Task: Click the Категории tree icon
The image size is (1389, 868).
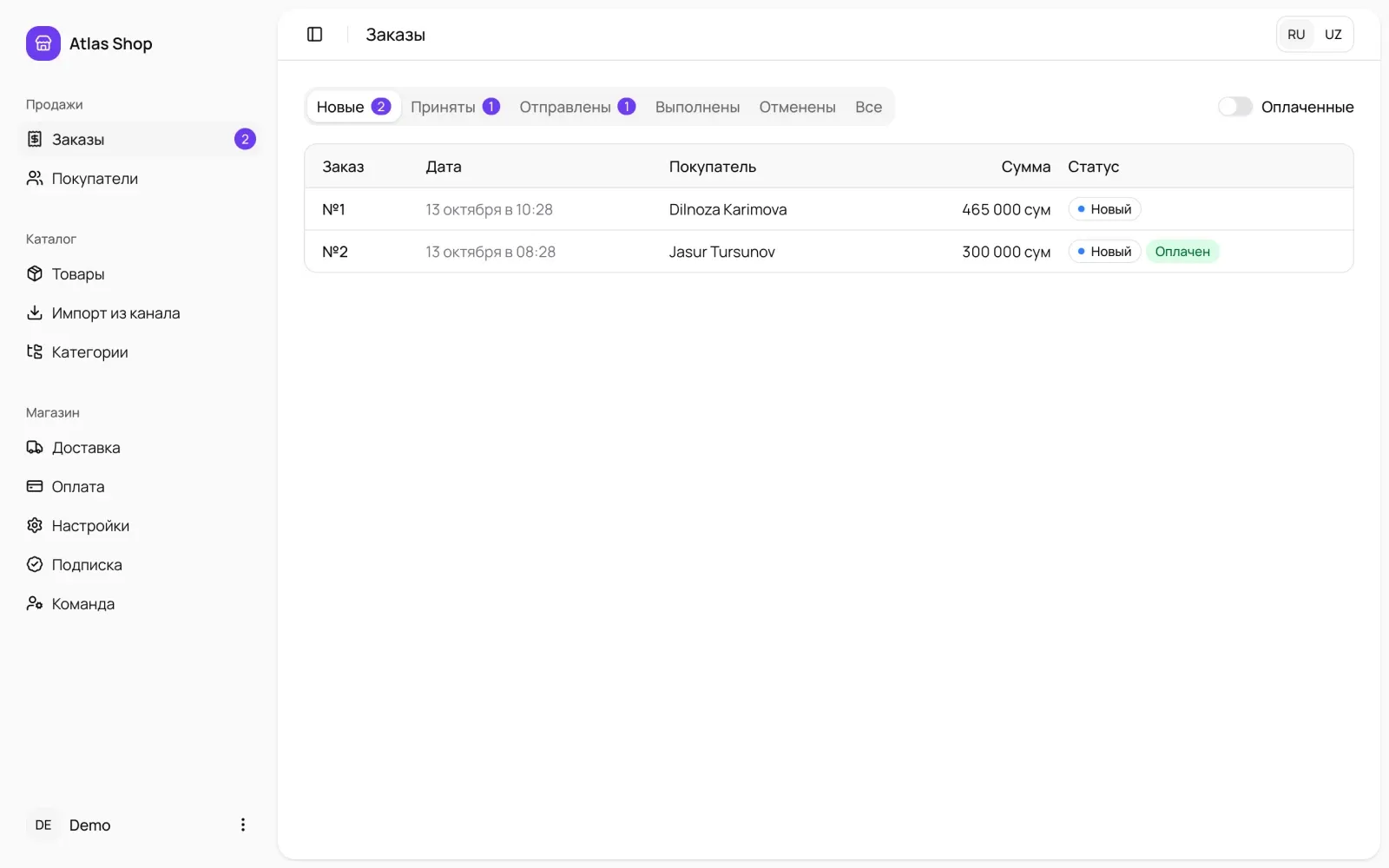Action: (35, 352)
